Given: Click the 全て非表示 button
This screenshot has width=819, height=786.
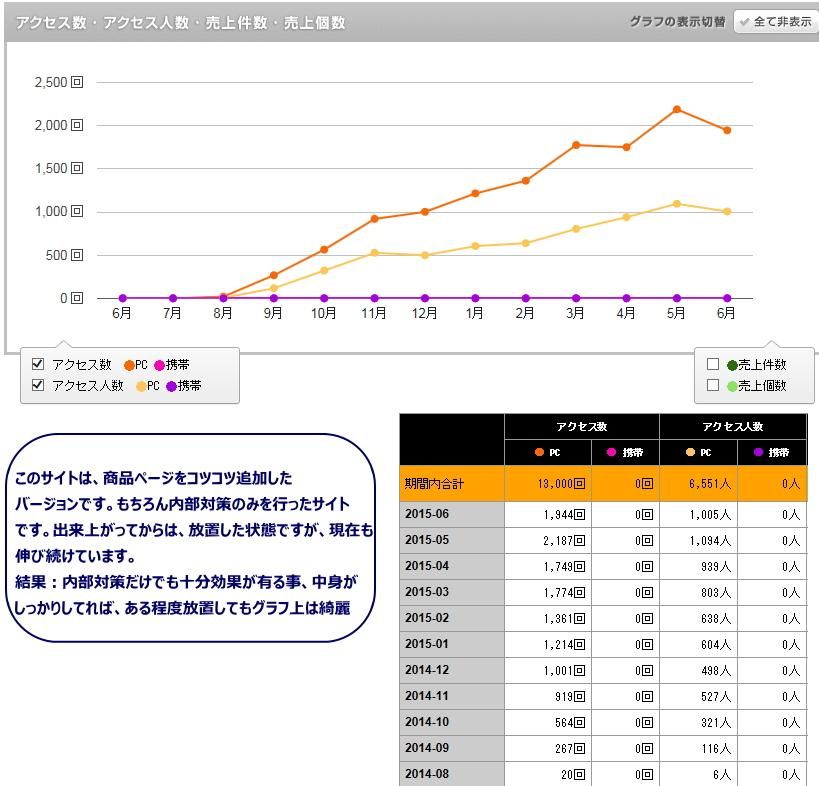Looking at the screenshot, I should pos(775,21).
